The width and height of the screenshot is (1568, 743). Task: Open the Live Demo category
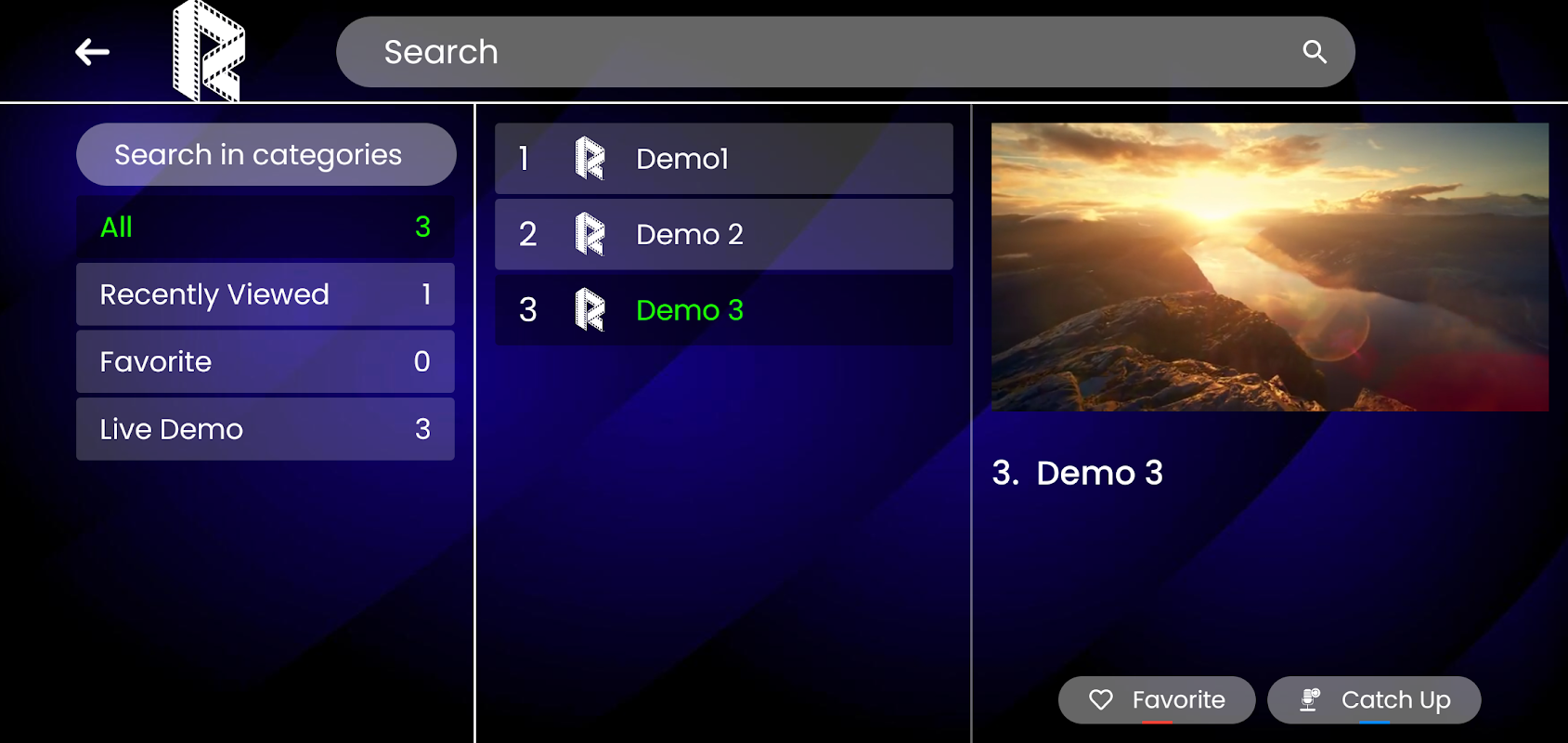click(266, 429)
